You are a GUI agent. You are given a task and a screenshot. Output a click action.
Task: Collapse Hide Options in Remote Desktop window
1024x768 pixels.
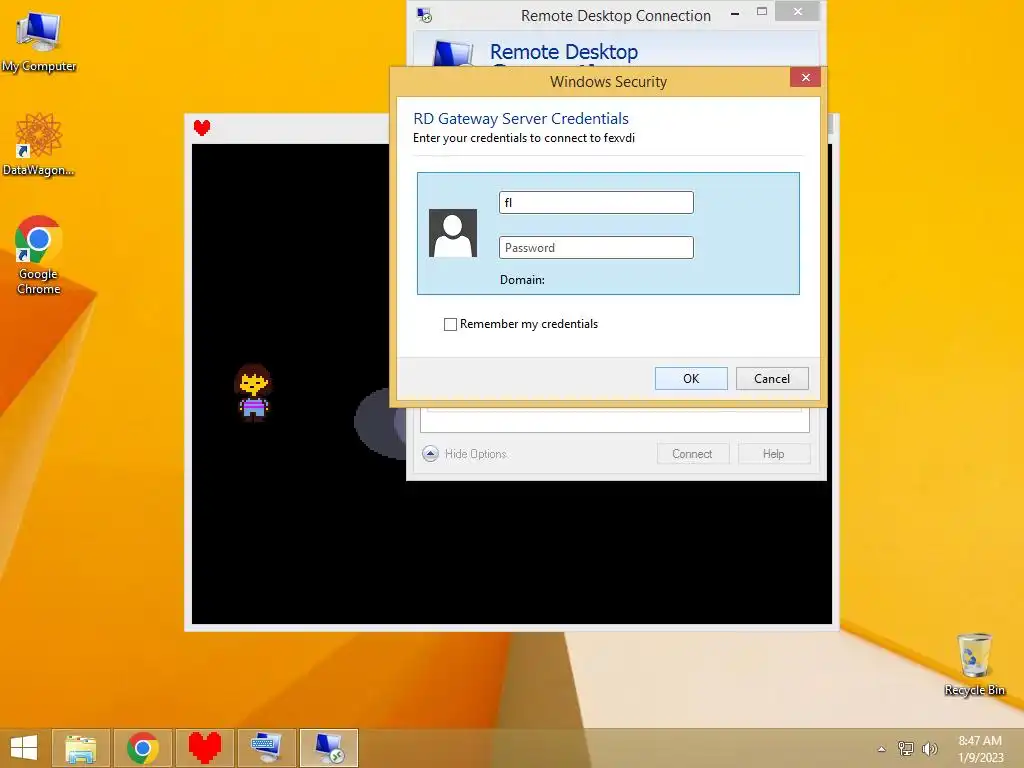click(x=464, y=454)
